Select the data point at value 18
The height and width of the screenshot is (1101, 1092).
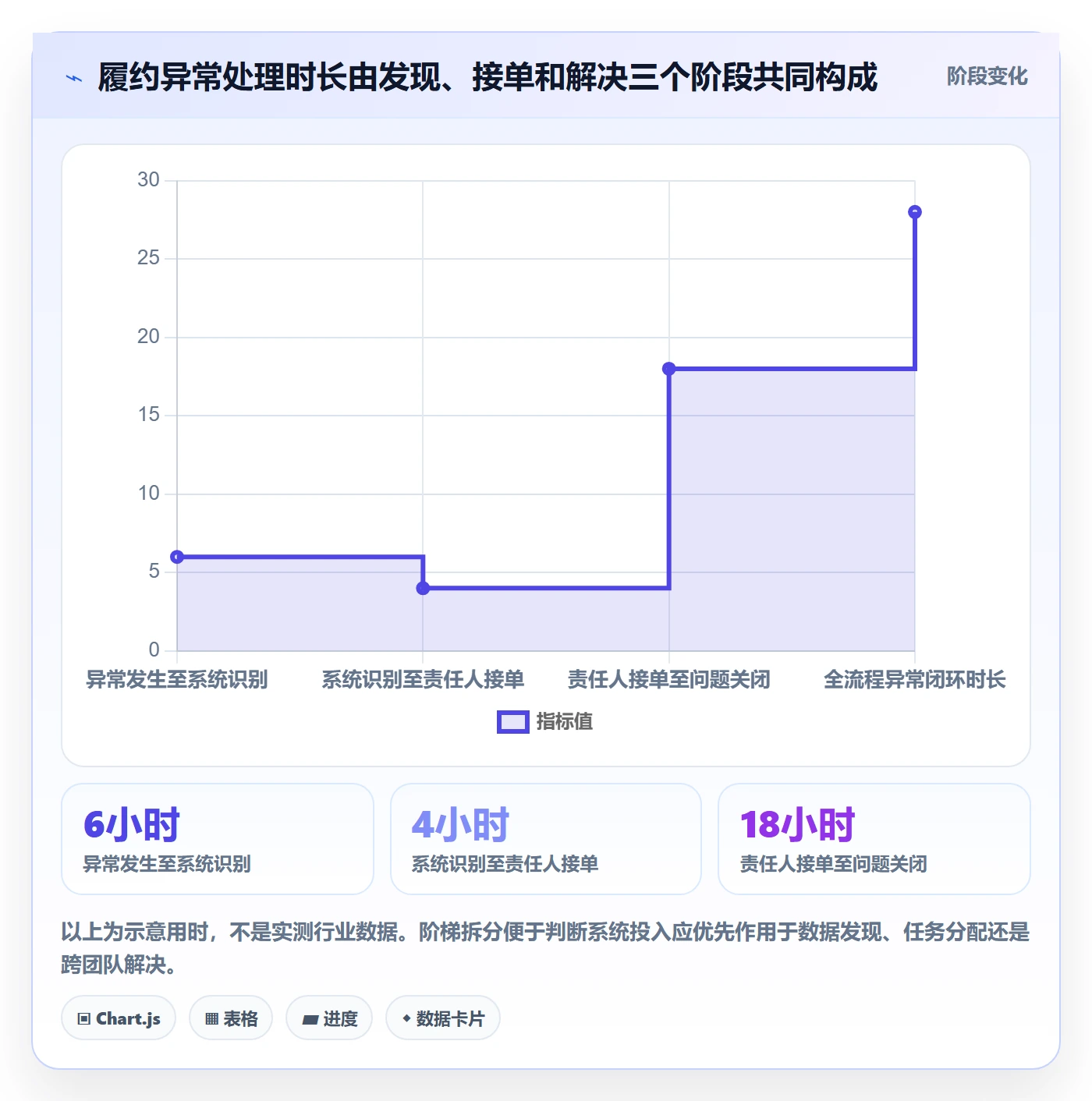(668, 369)
